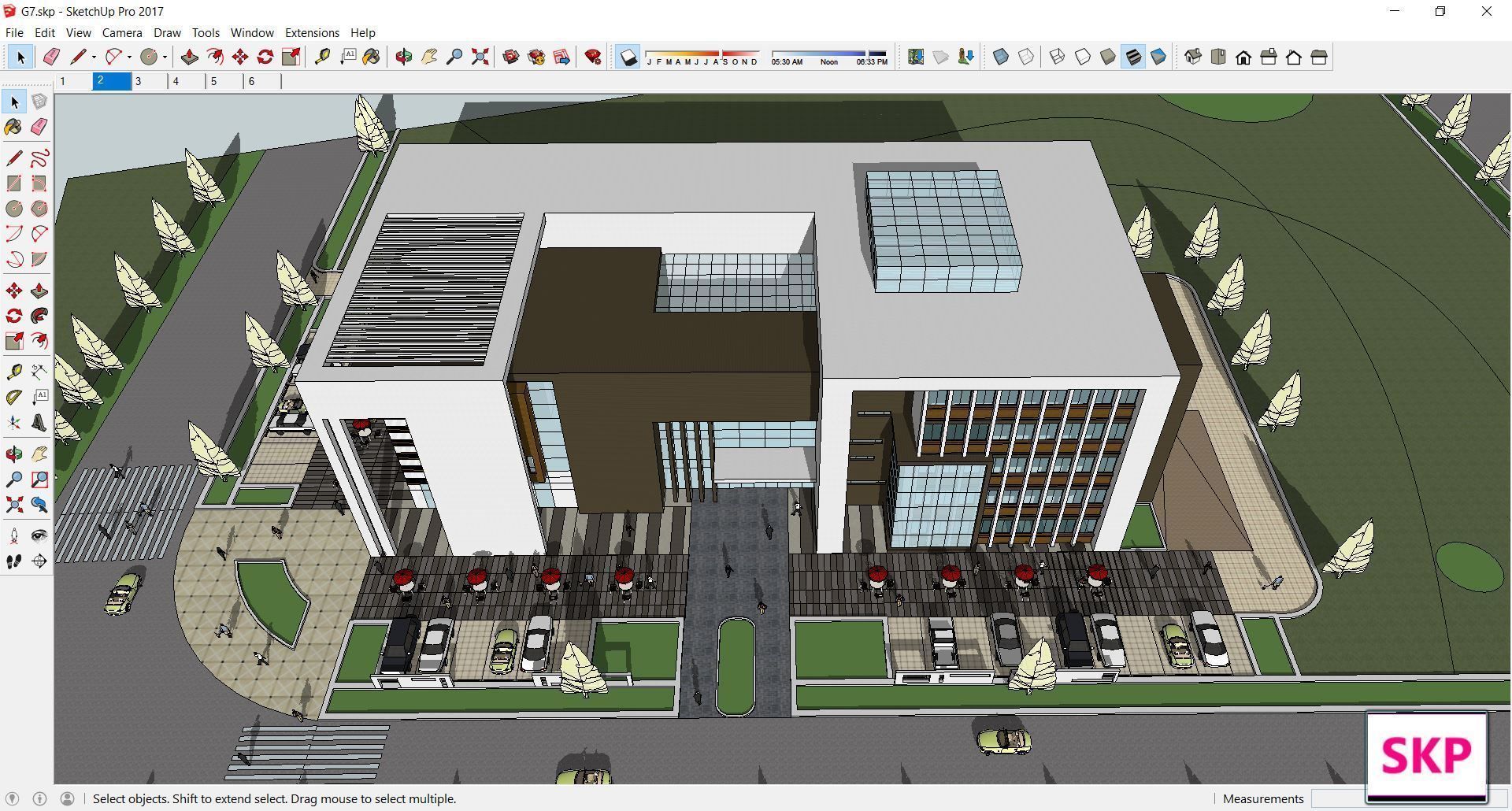Image resolution: width=1512 pixels, height=811 pixels.
Task: Activate the Orbit tool in top toolbar
Action: pyautogui.click(x=404, y=57)
